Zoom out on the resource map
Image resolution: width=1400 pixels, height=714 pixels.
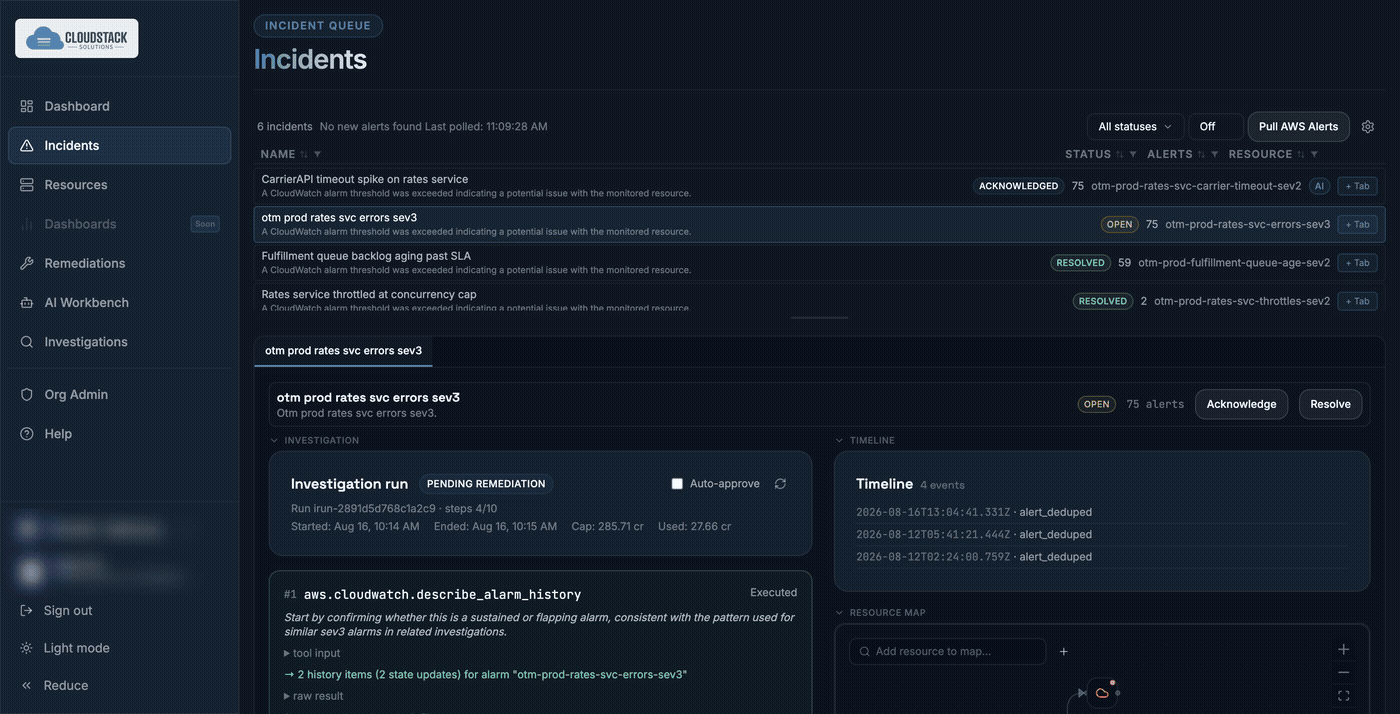point(1344,673)
